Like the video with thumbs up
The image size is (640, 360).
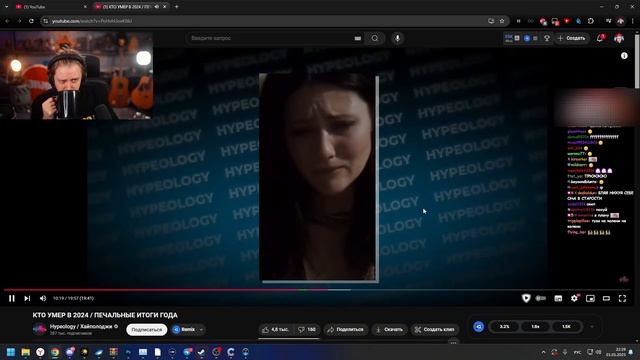point(276,329)
